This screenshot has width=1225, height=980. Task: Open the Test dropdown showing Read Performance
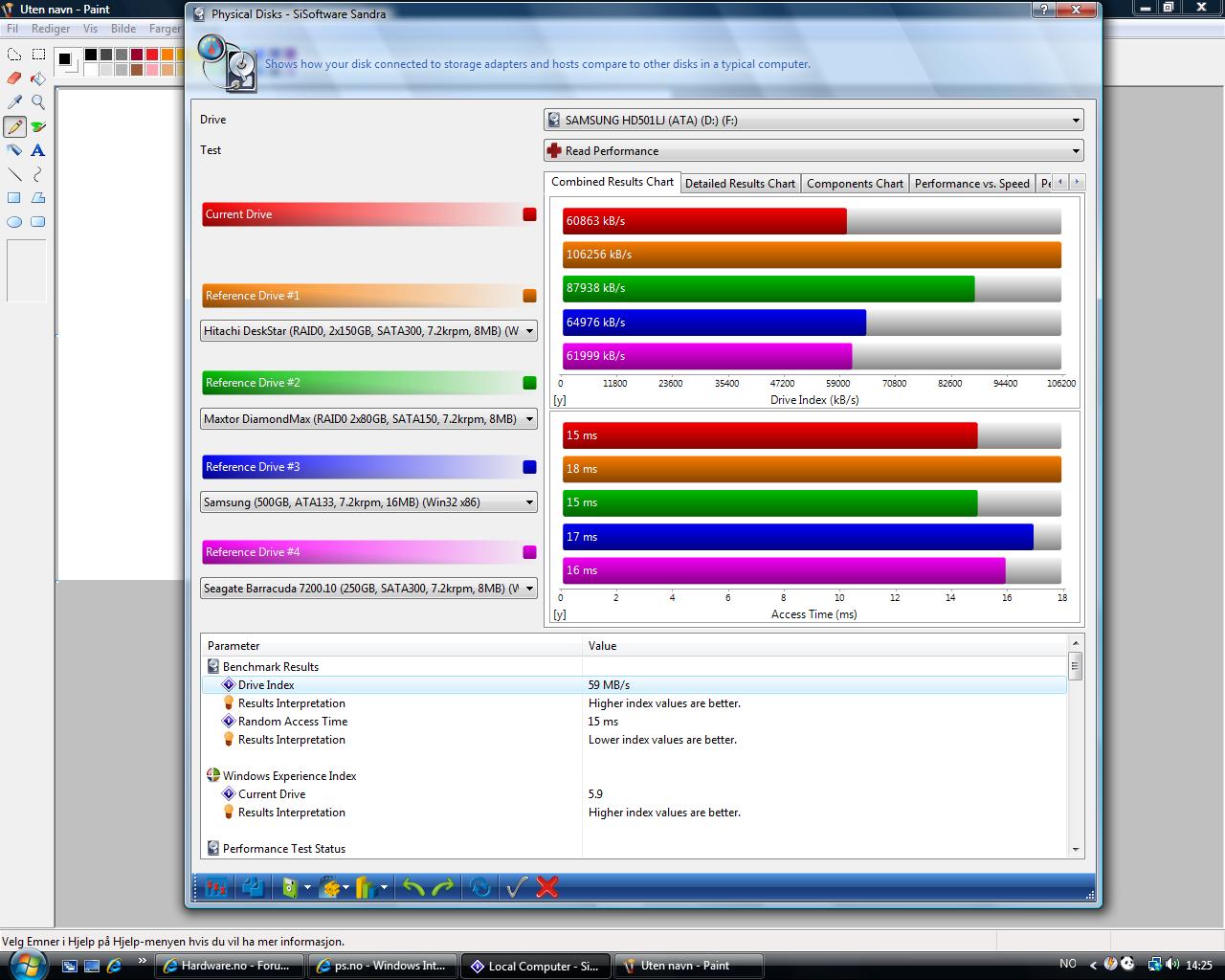pos(813,151)
